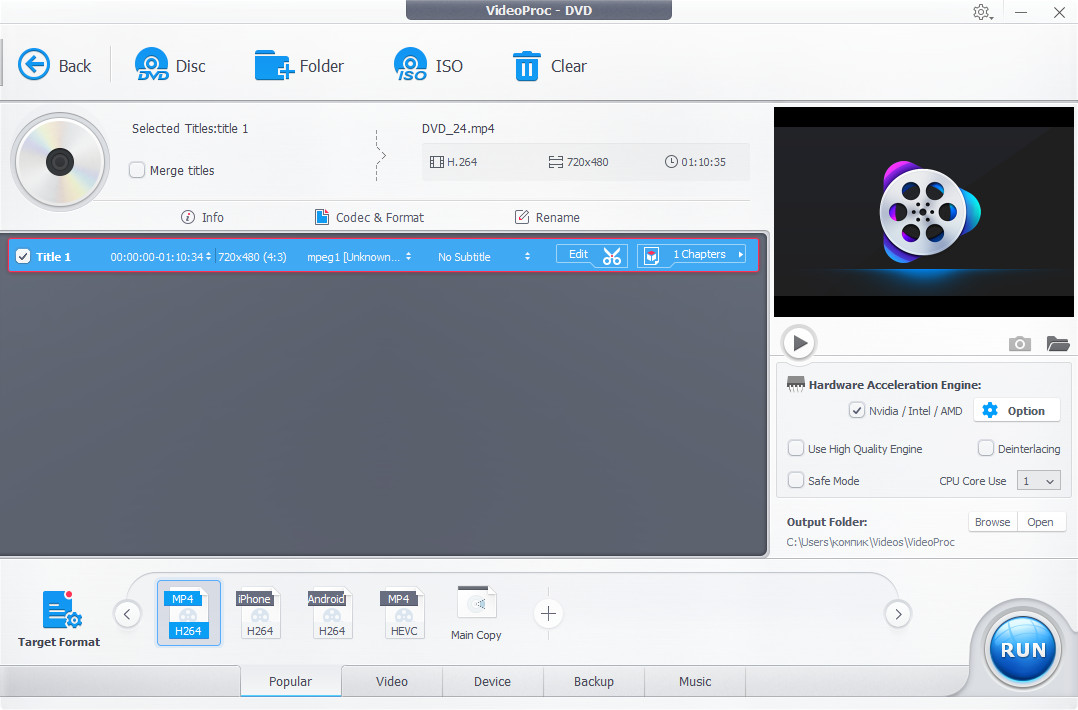Show previous format presets with left arrow
Screen dimensions: 1078x710
coord(127,614)
